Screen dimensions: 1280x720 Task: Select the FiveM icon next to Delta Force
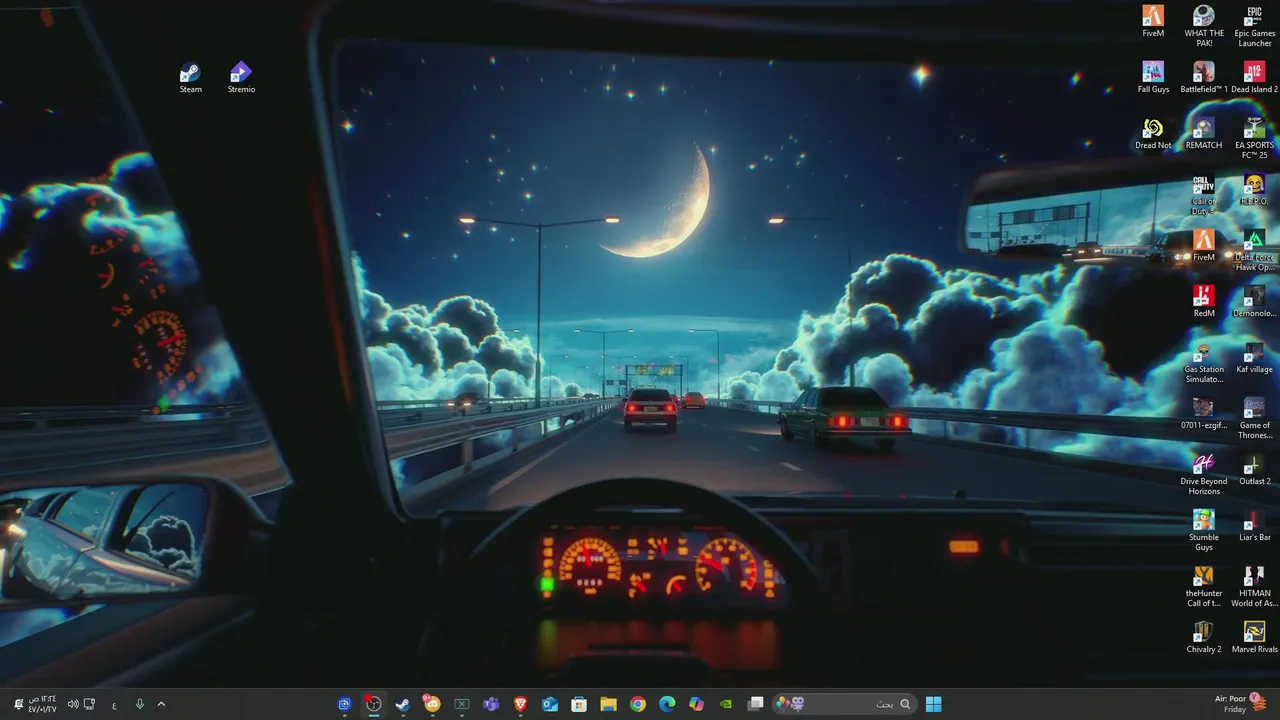(x=1204, y=246)
